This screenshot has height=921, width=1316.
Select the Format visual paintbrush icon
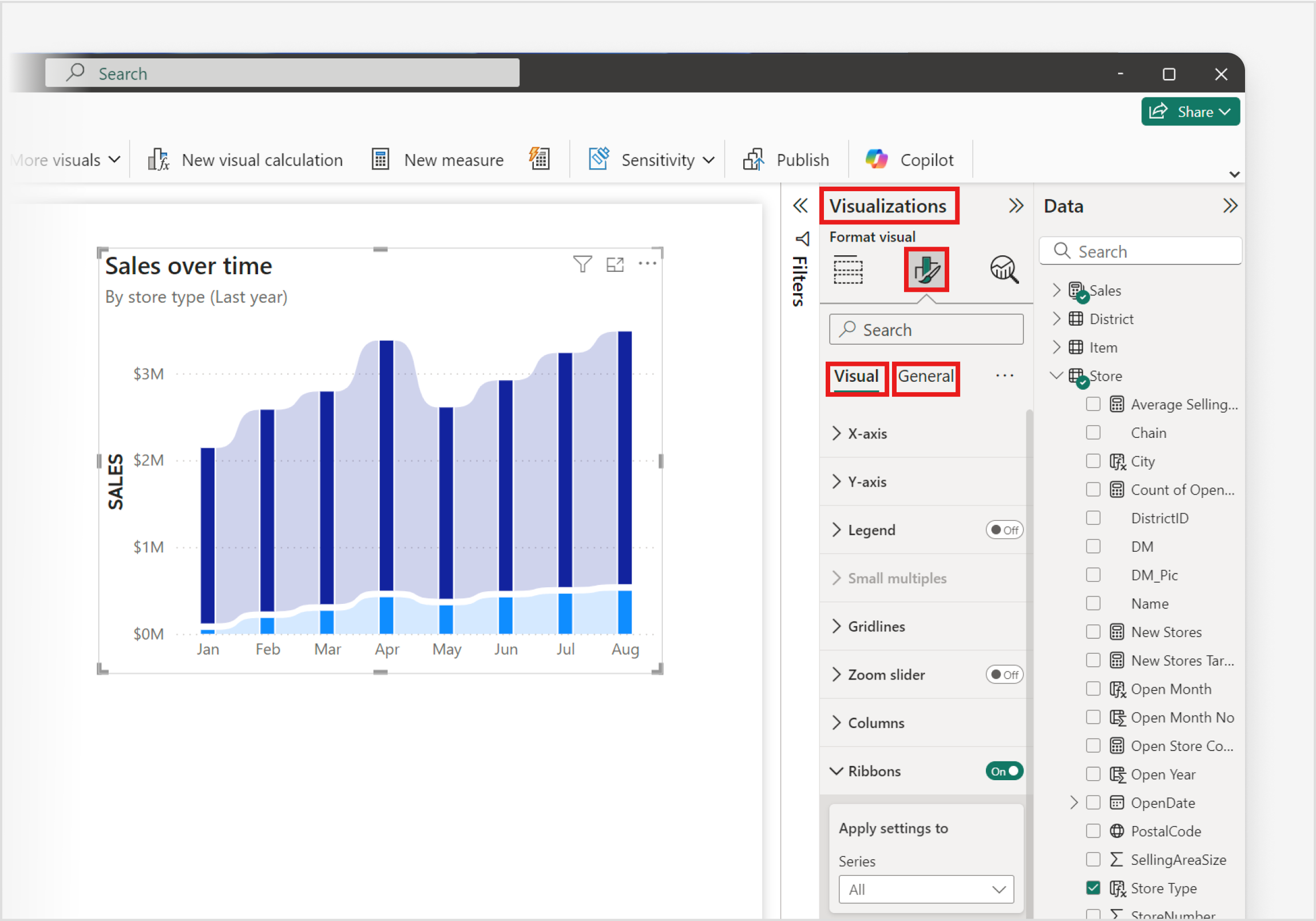926,269
